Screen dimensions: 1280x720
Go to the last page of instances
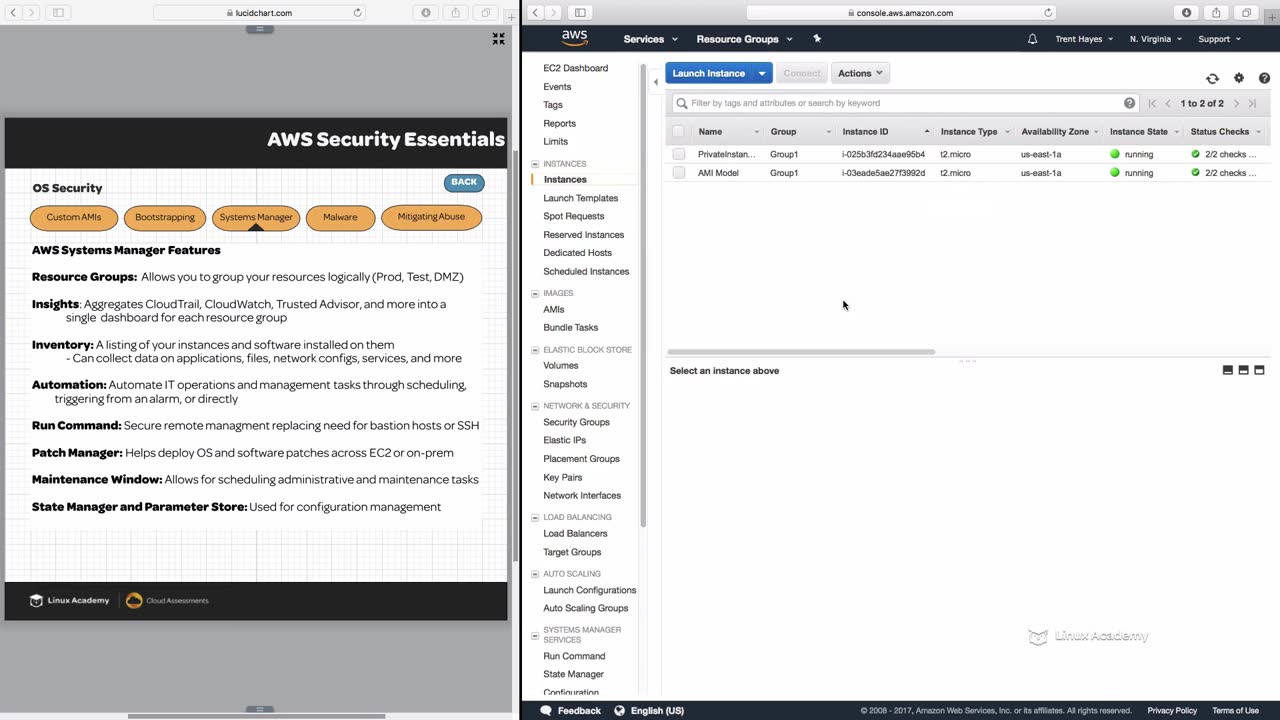click(1252, 103)
